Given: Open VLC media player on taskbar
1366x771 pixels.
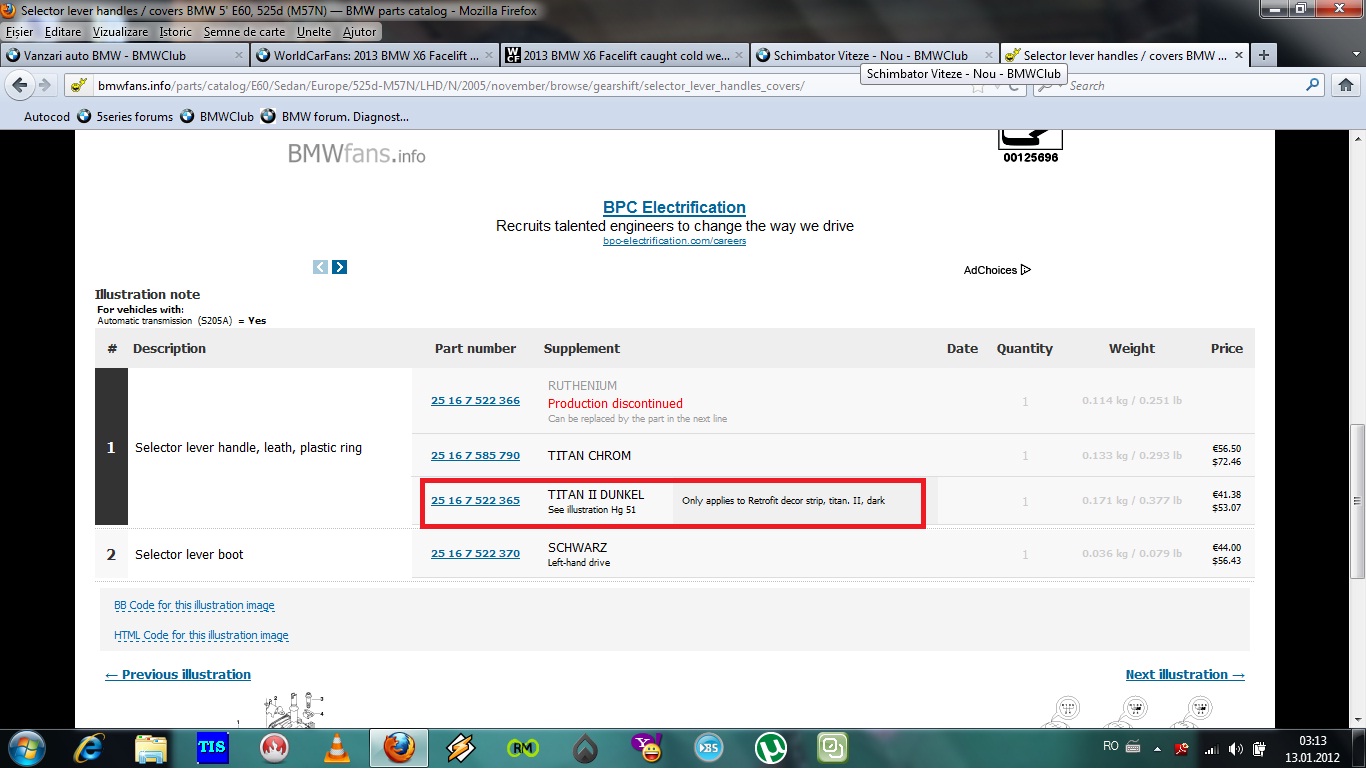Looking at the screenshot, I should click(337, 749).
